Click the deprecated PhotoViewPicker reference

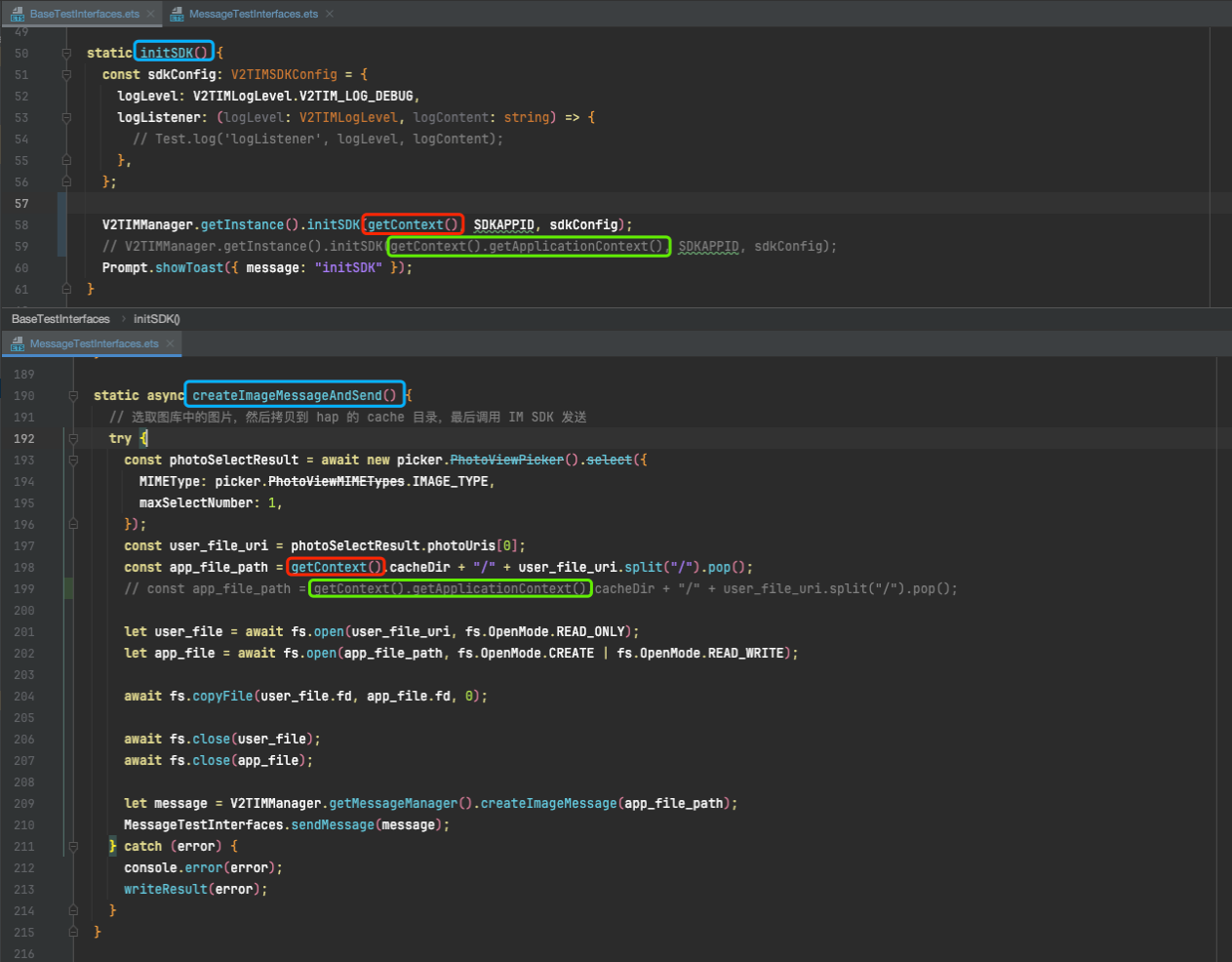506,460
